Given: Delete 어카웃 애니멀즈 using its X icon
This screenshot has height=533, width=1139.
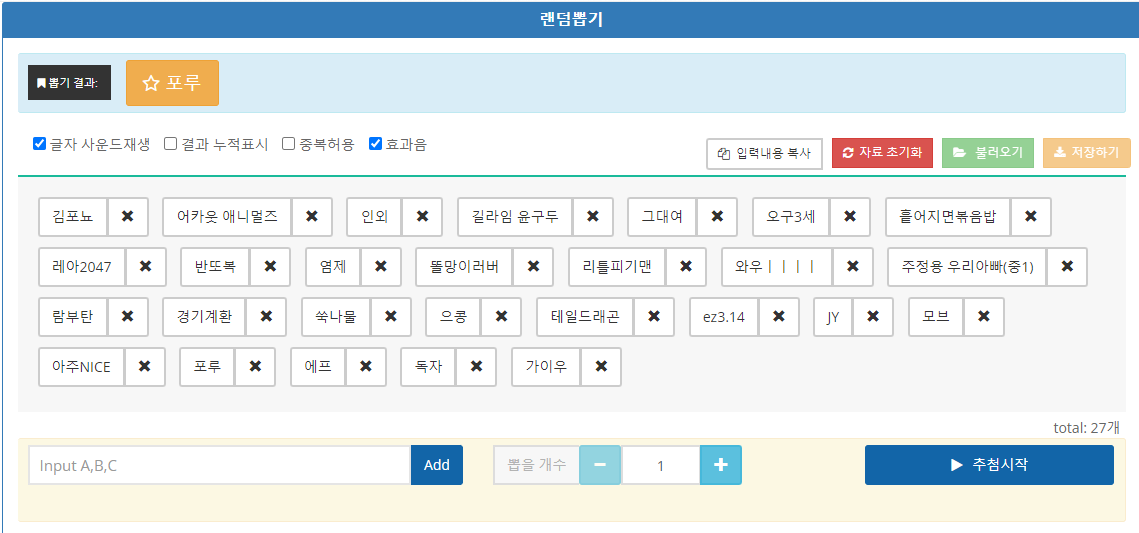Looking at the screenshot, I should (x=312, y=217).
